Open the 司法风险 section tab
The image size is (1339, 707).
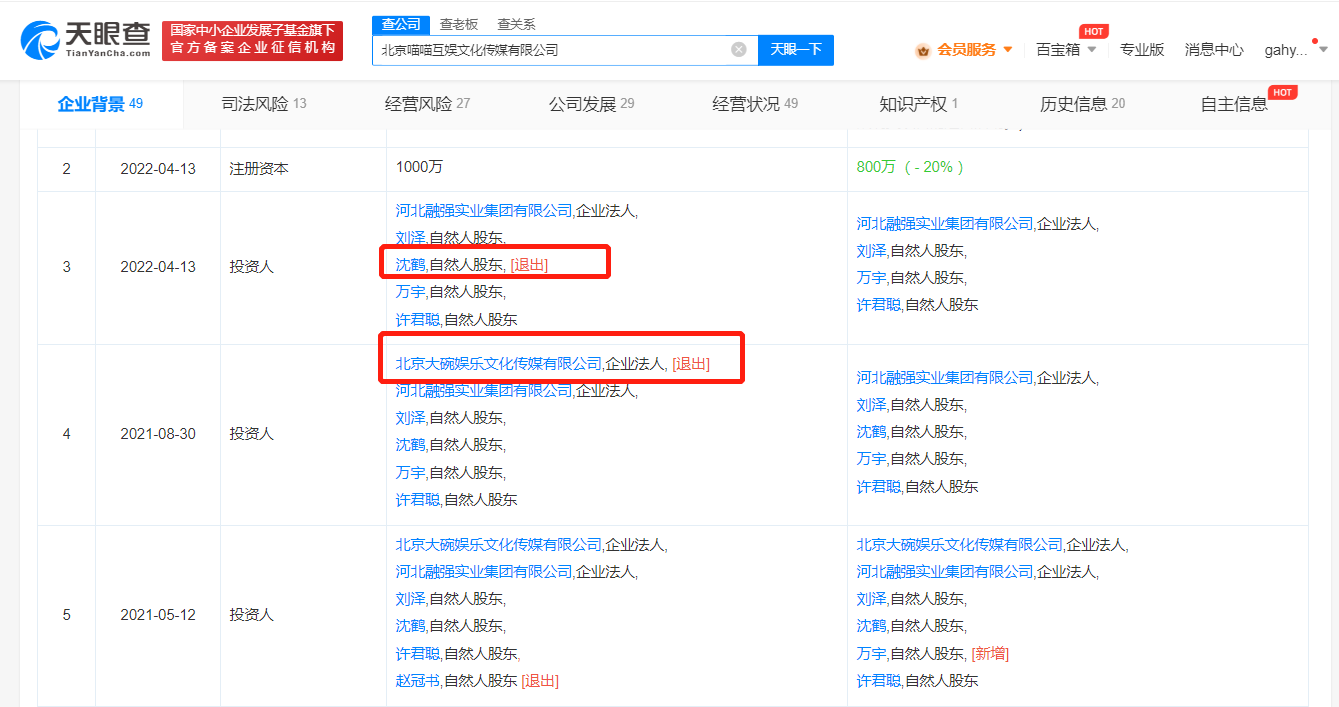(264, 104)
